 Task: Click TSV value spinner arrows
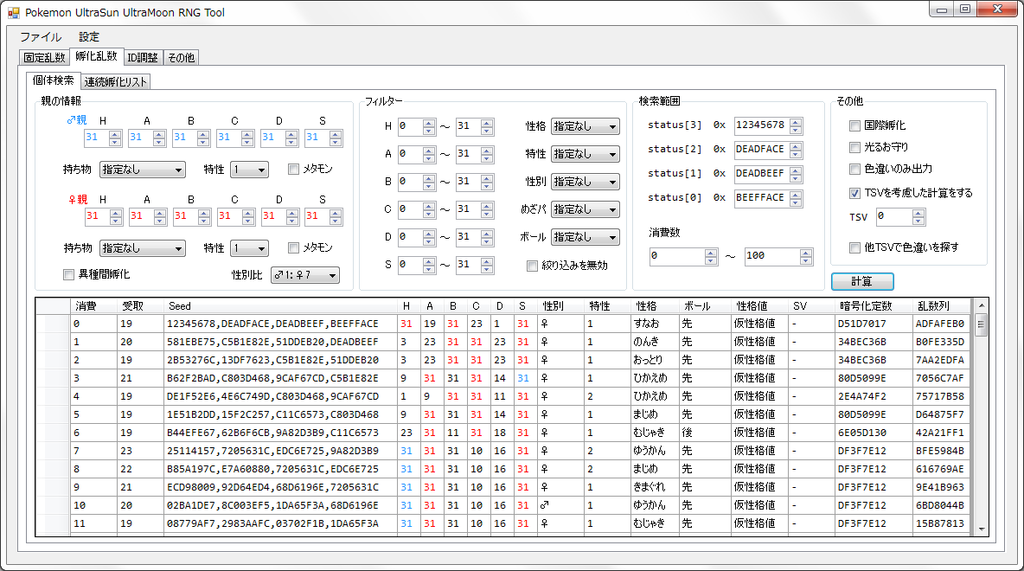coord(918,216)
